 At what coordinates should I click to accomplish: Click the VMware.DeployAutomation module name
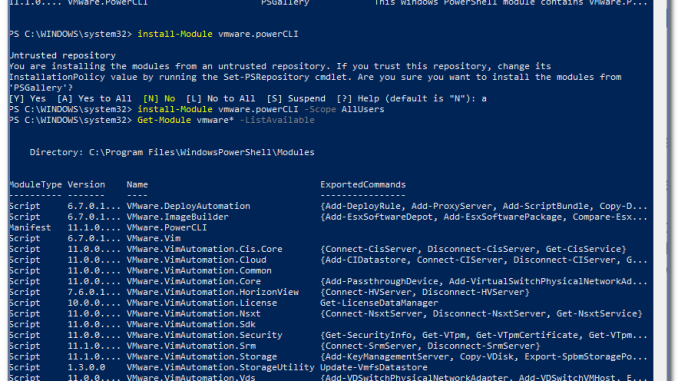(188, 206)
